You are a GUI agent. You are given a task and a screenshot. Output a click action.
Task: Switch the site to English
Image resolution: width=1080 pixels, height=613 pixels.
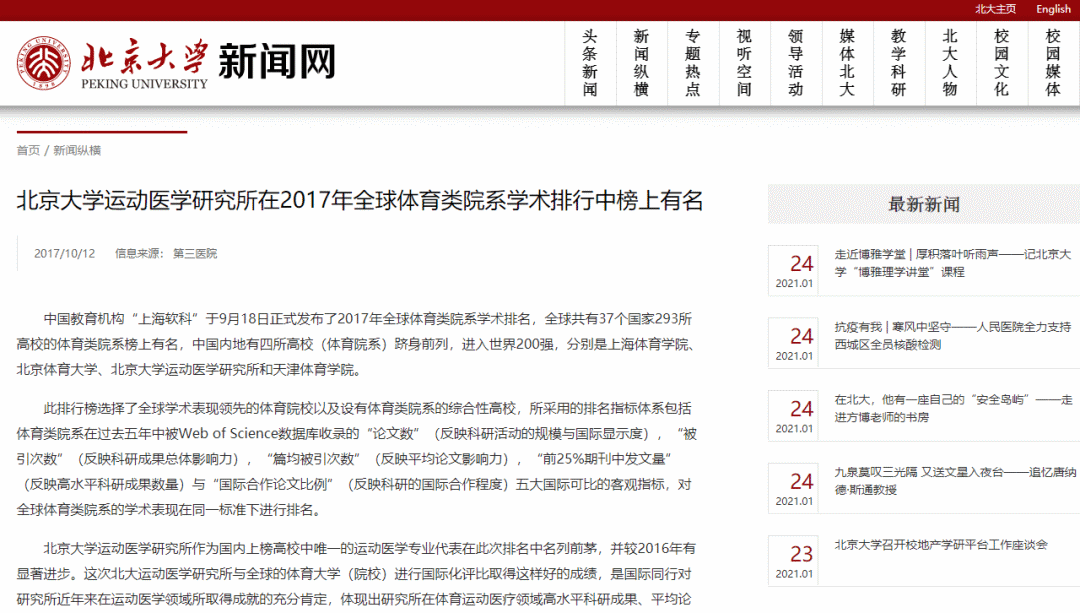click(x=1053, y=9)
